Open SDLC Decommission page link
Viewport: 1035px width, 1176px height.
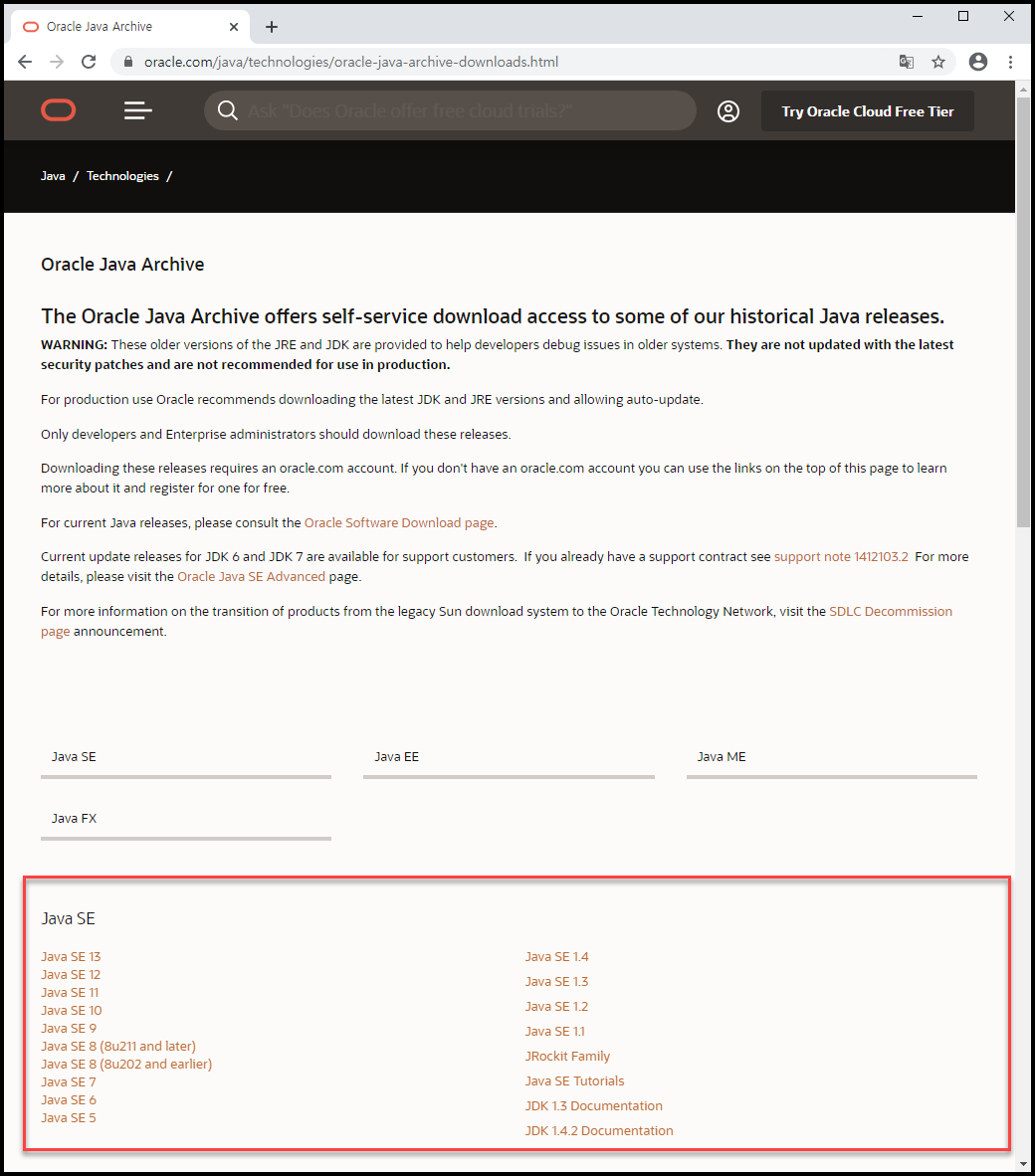(x=891, y=611)
